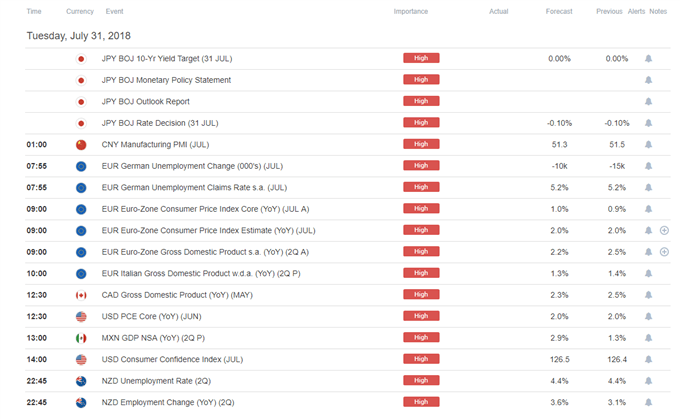This screenshot has height=419, width=680.
Task: Open JPY BOJ Rate Decision event
Action: tap(160, 123)
